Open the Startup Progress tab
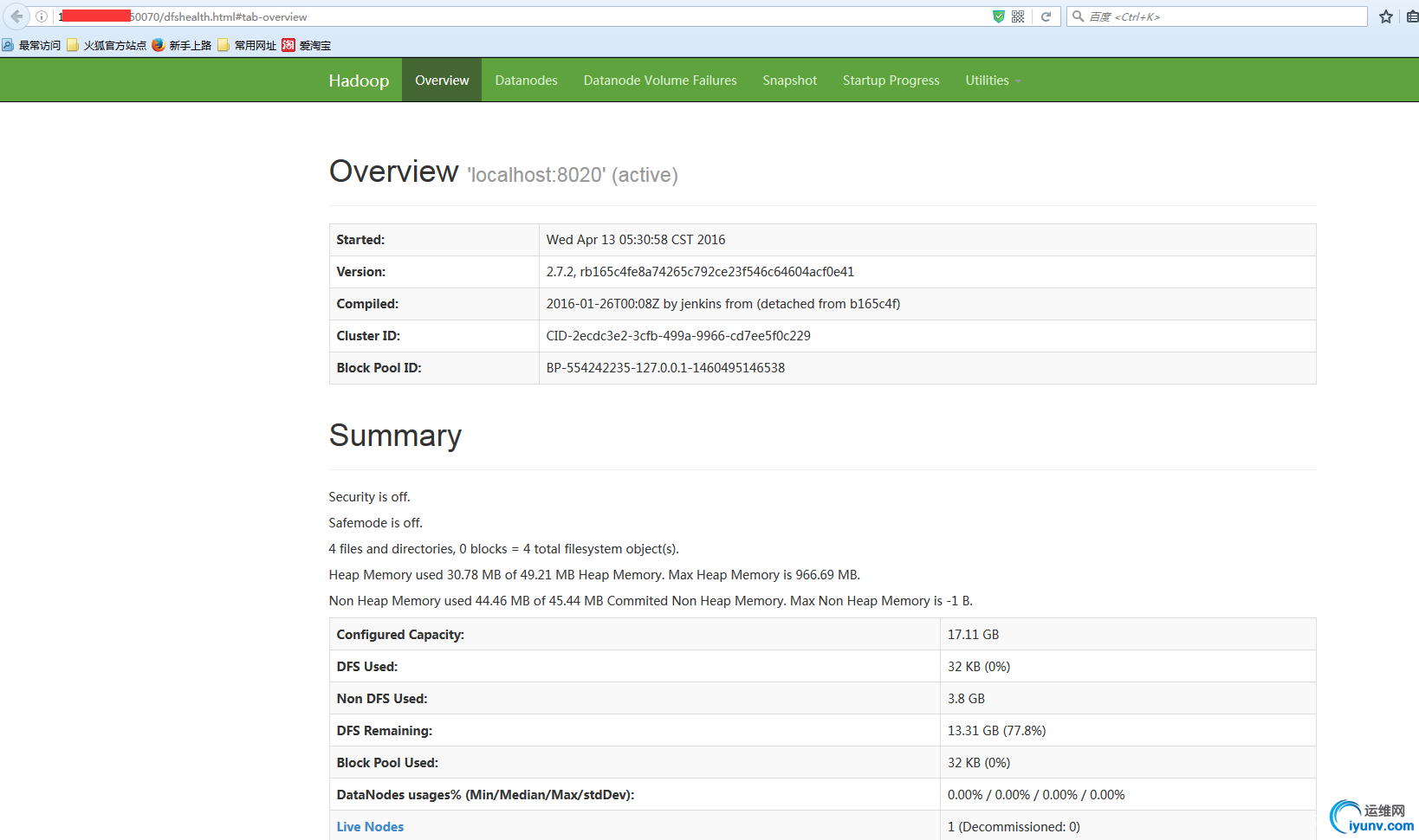Viewport: 1419px width, 840px height. click(891, 81)
